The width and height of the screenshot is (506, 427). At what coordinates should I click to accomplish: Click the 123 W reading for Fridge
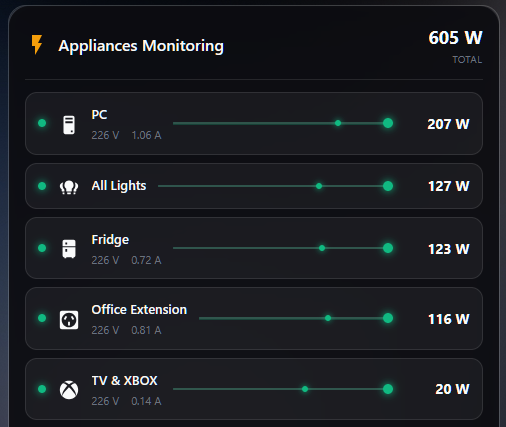449,249
